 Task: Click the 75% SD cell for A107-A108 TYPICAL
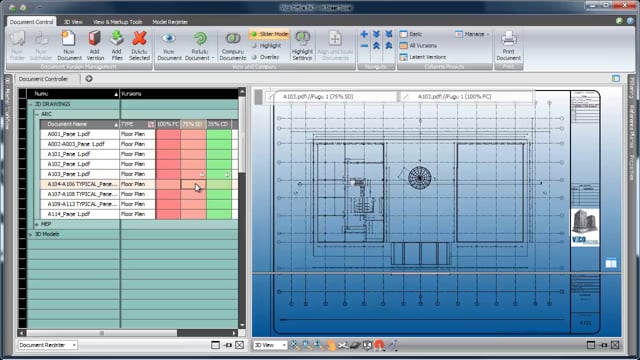pyautogui.click(x=193, y=194)
